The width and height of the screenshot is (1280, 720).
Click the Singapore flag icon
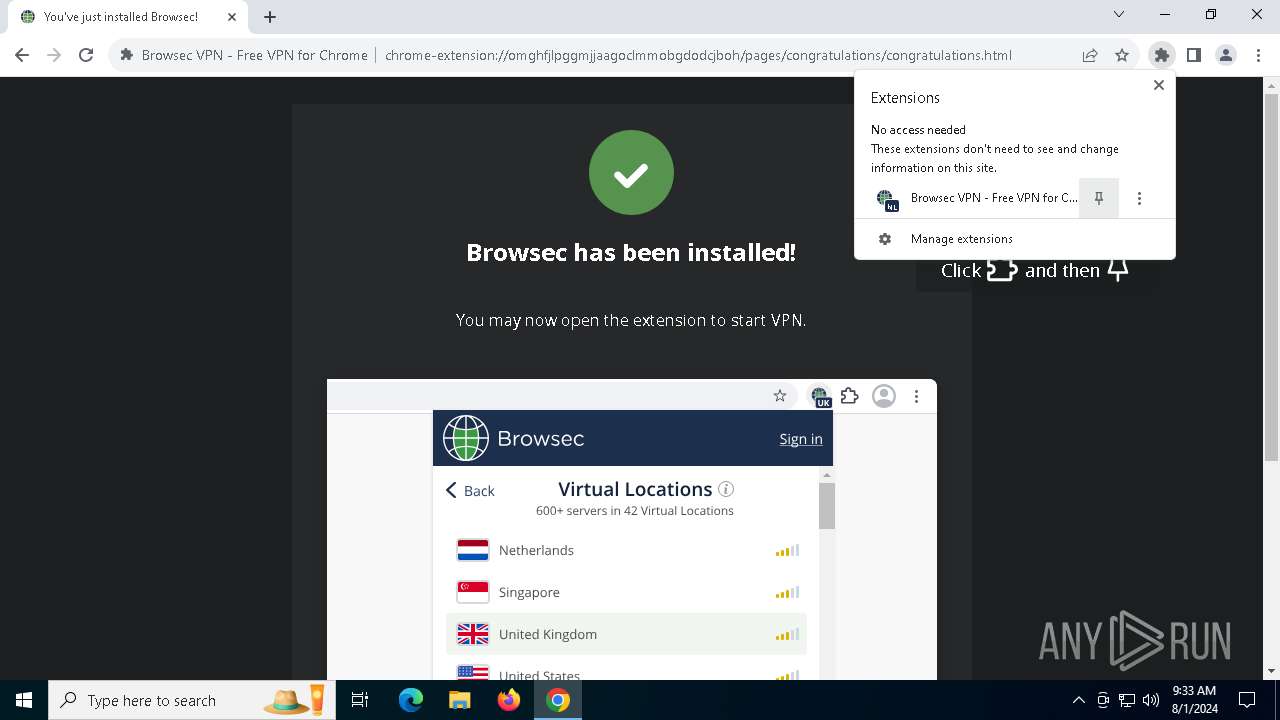pos(473,592)
